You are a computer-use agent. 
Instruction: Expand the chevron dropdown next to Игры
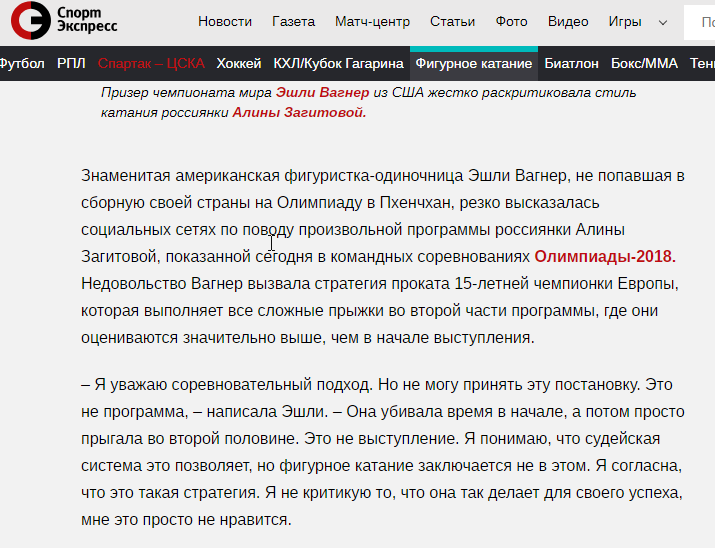click(x=663, y=22)
